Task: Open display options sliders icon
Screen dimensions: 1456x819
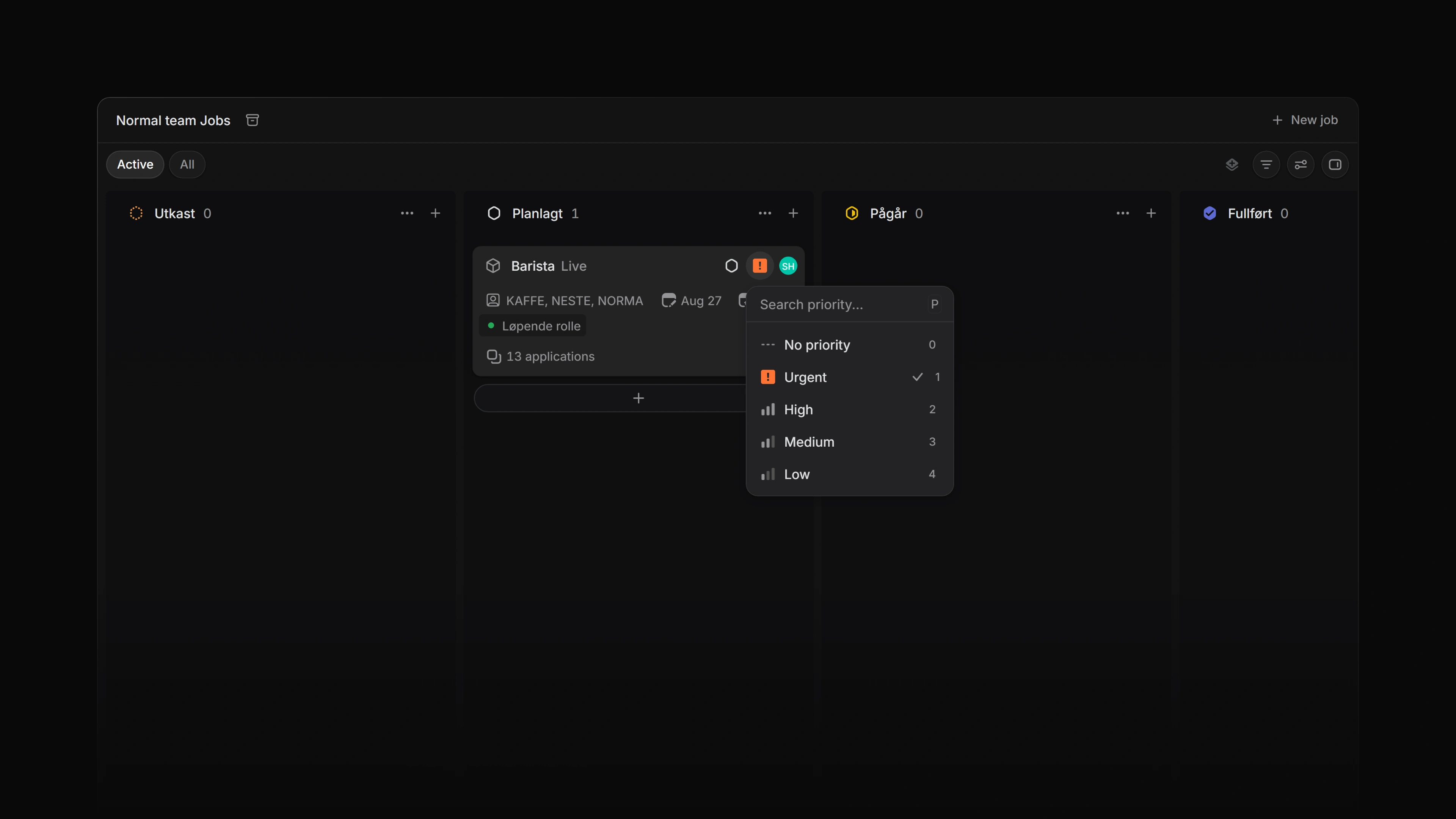Action: [x=1301, y=165]
